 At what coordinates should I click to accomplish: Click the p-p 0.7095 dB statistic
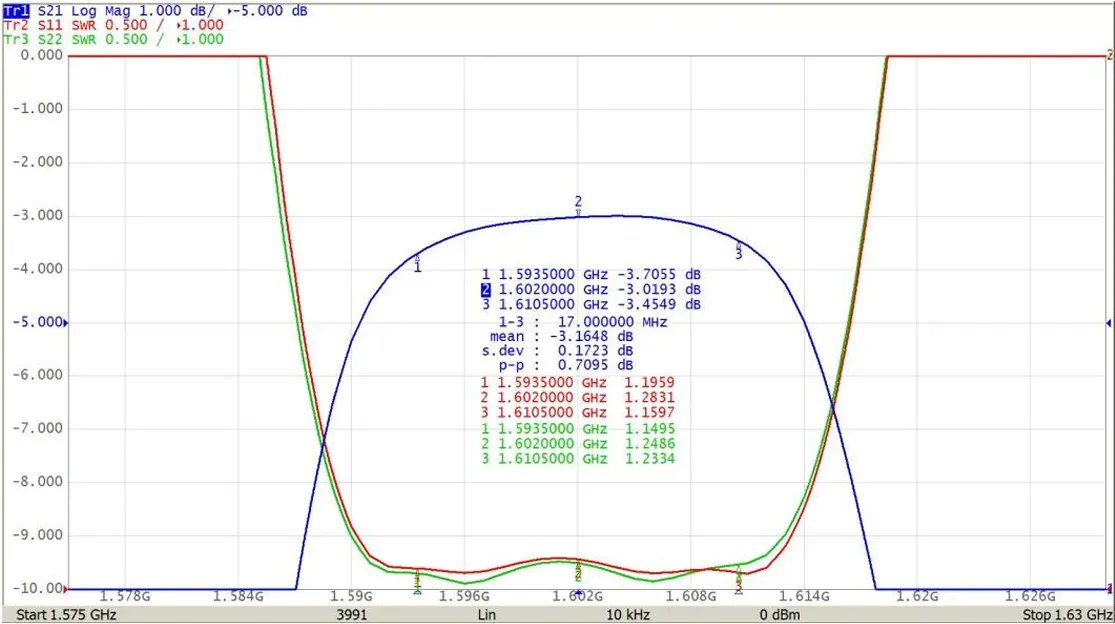pos(565,365)
